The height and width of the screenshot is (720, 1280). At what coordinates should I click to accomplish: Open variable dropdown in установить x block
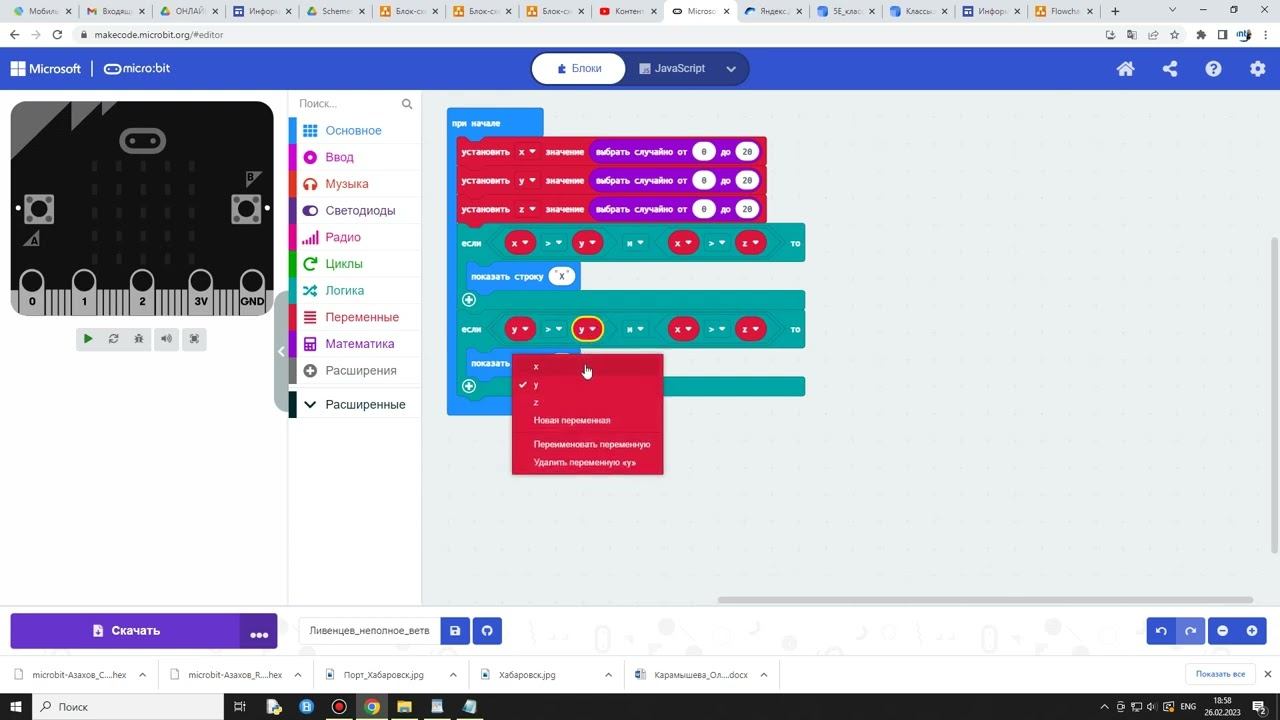527,152
